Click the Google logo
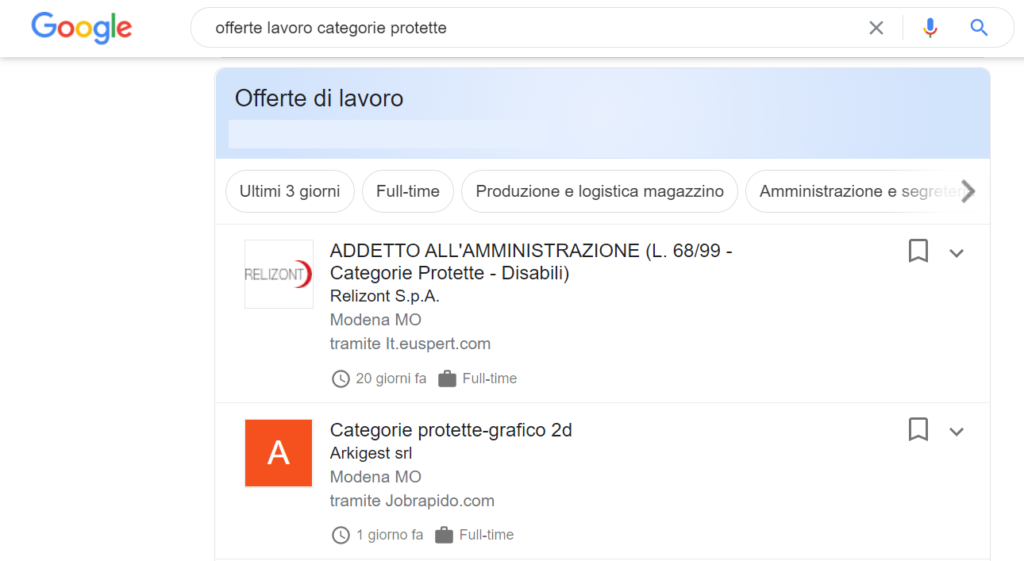Screen dimensions: 1024x561 [82, 27]
